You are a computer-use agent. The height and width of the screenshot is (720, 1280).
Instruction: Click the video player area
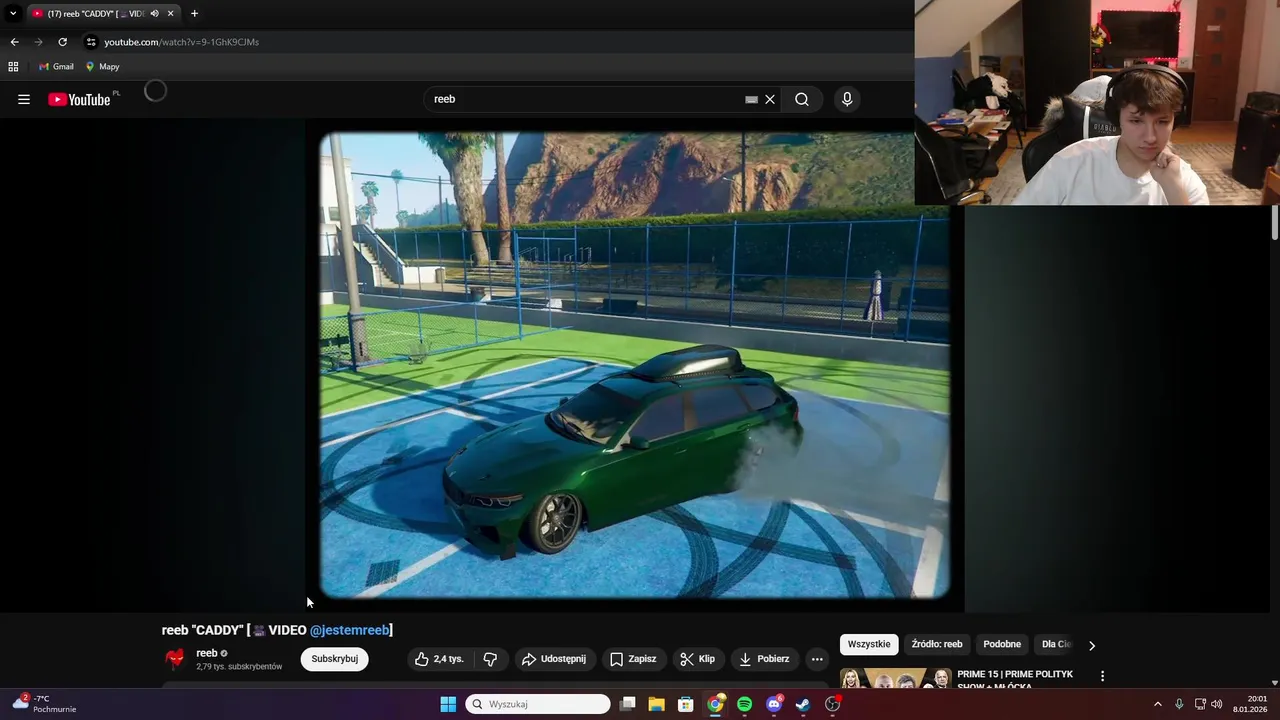coord(634,365)
